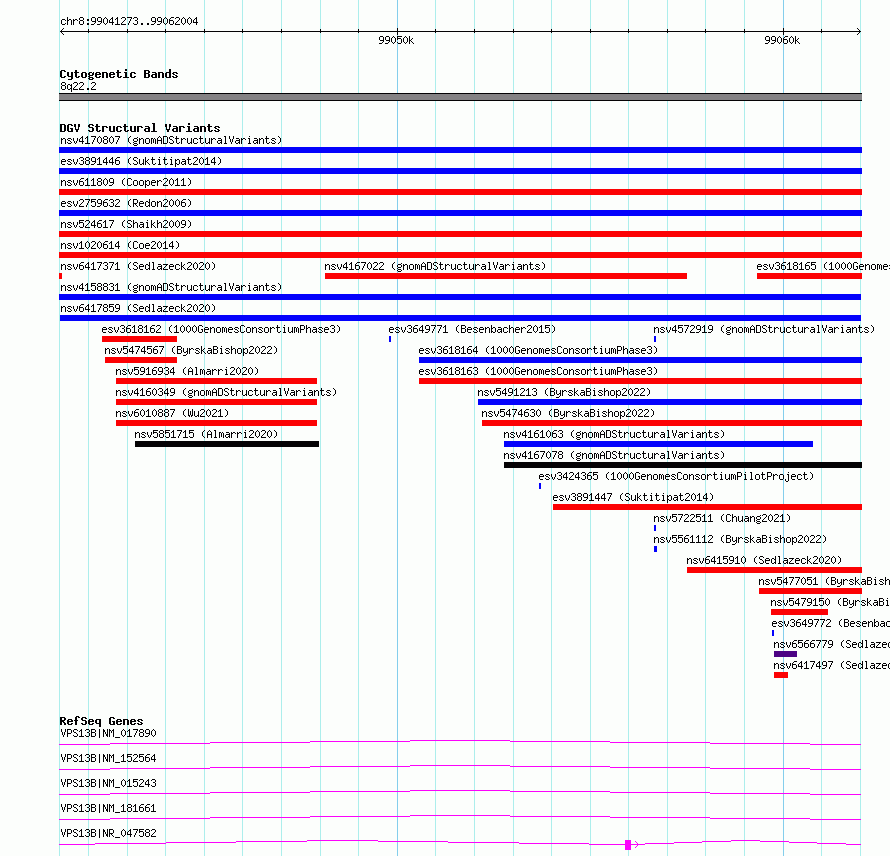
Task: Click nsv4158831 (gnomADStructuralVariants) label
Action: (x=171, y=287)
